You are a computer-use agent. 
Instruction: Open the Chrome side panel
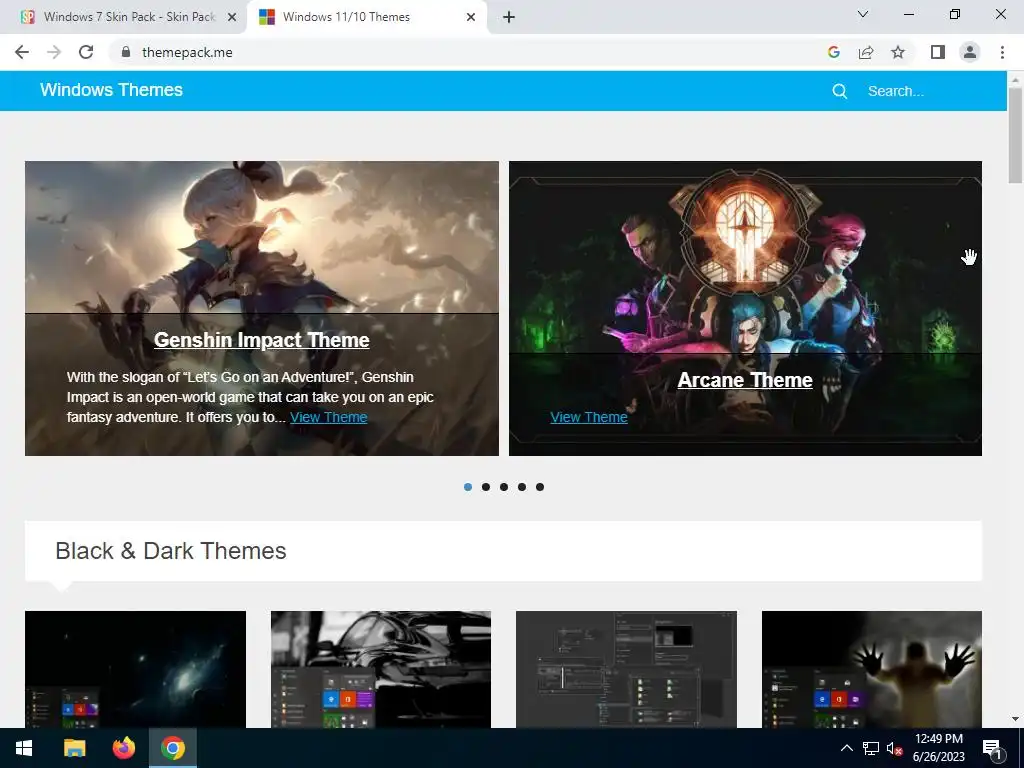pyautogui.click(x=938, y=52)
